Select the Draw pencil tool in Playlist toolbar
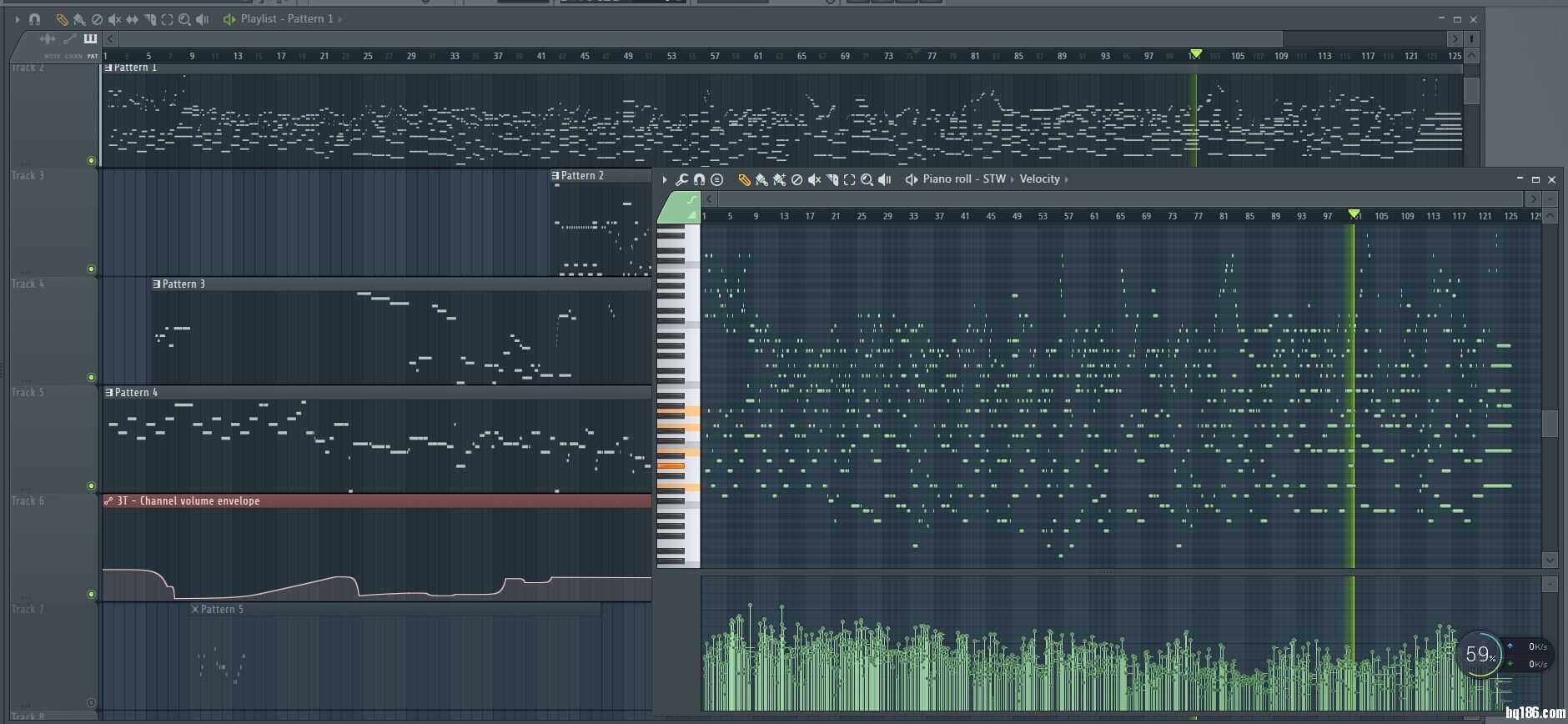The image size is (1568, 724). [x=62, y=19]
